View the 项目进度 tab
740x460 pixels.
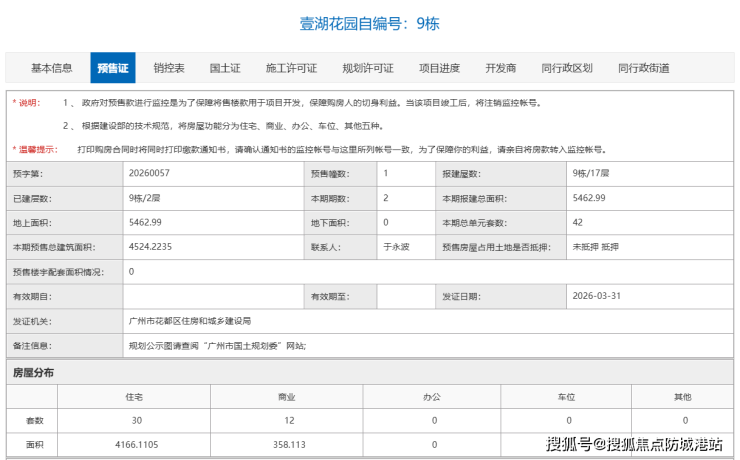click(x=439, y=68)
